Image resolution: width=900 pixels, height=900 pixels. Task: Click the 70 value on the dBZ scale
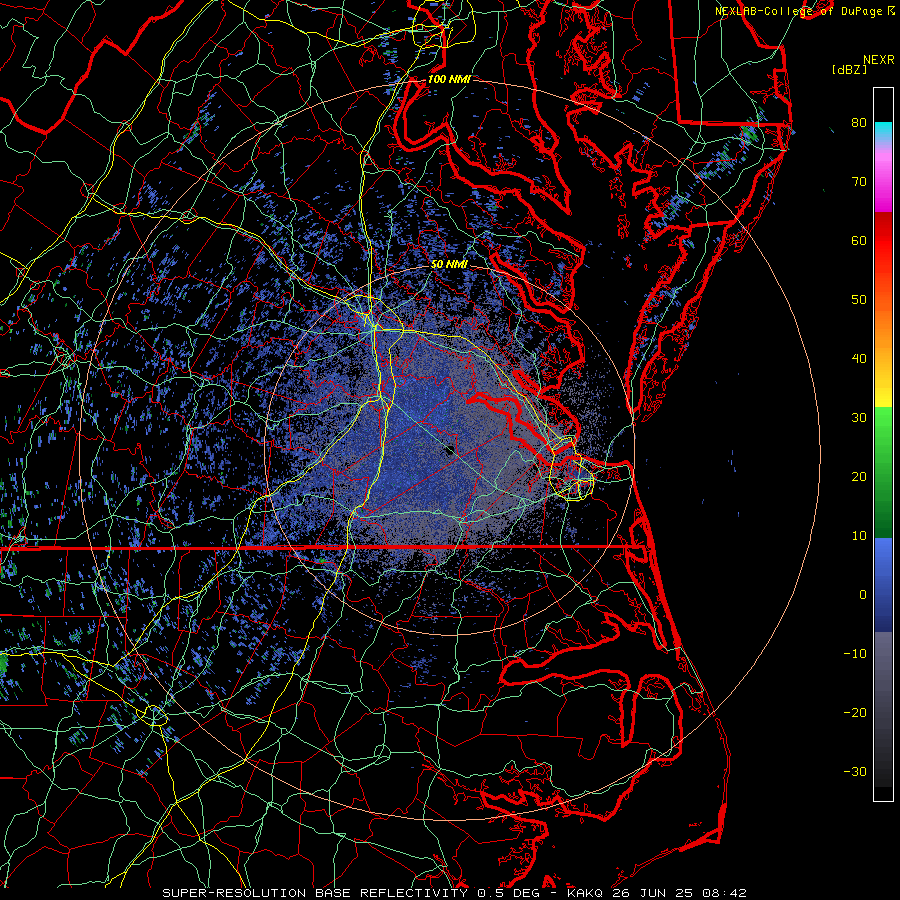(x=859, y=181)
